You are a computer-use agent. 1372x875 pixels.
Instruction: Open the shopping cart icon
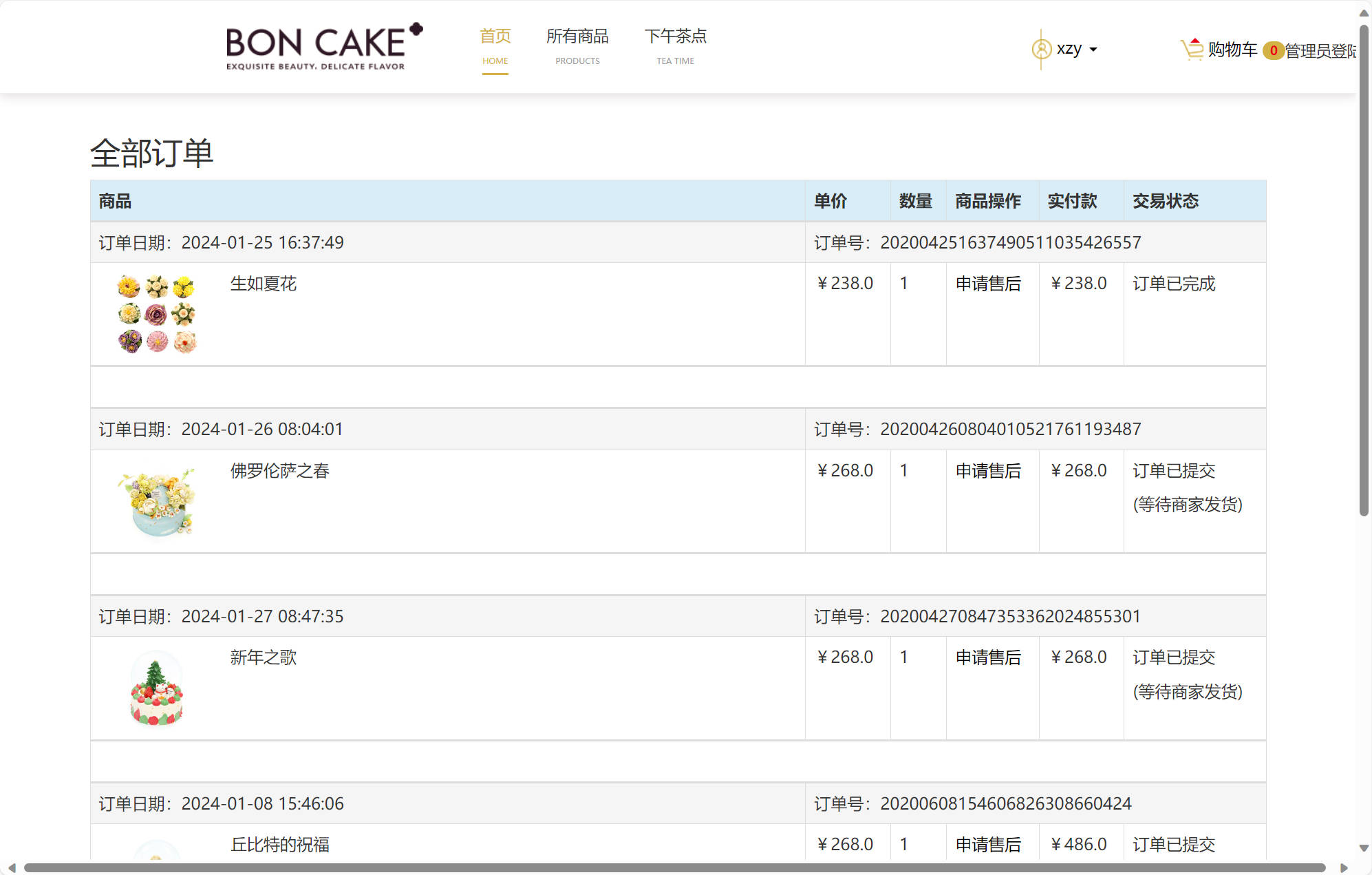tap(1192, 49)
